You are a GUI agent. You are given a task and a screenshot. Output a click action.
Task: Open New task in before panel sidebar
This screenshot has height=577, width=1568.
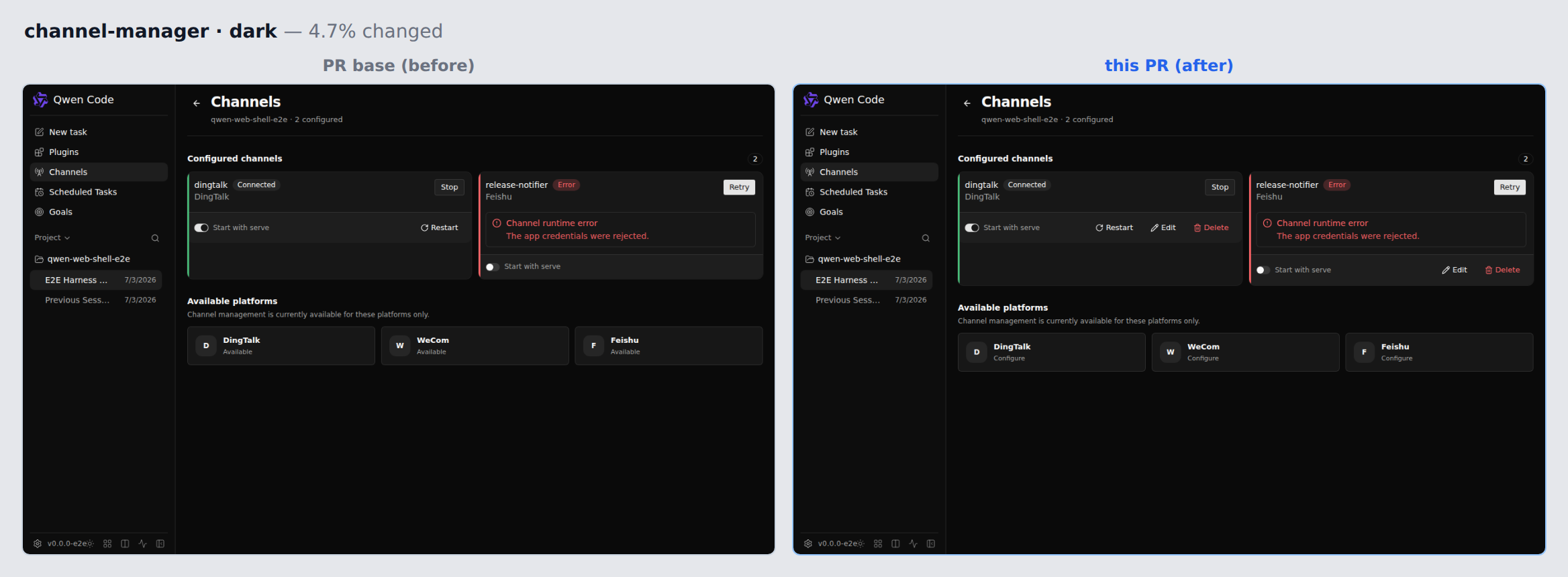(99, 132)
